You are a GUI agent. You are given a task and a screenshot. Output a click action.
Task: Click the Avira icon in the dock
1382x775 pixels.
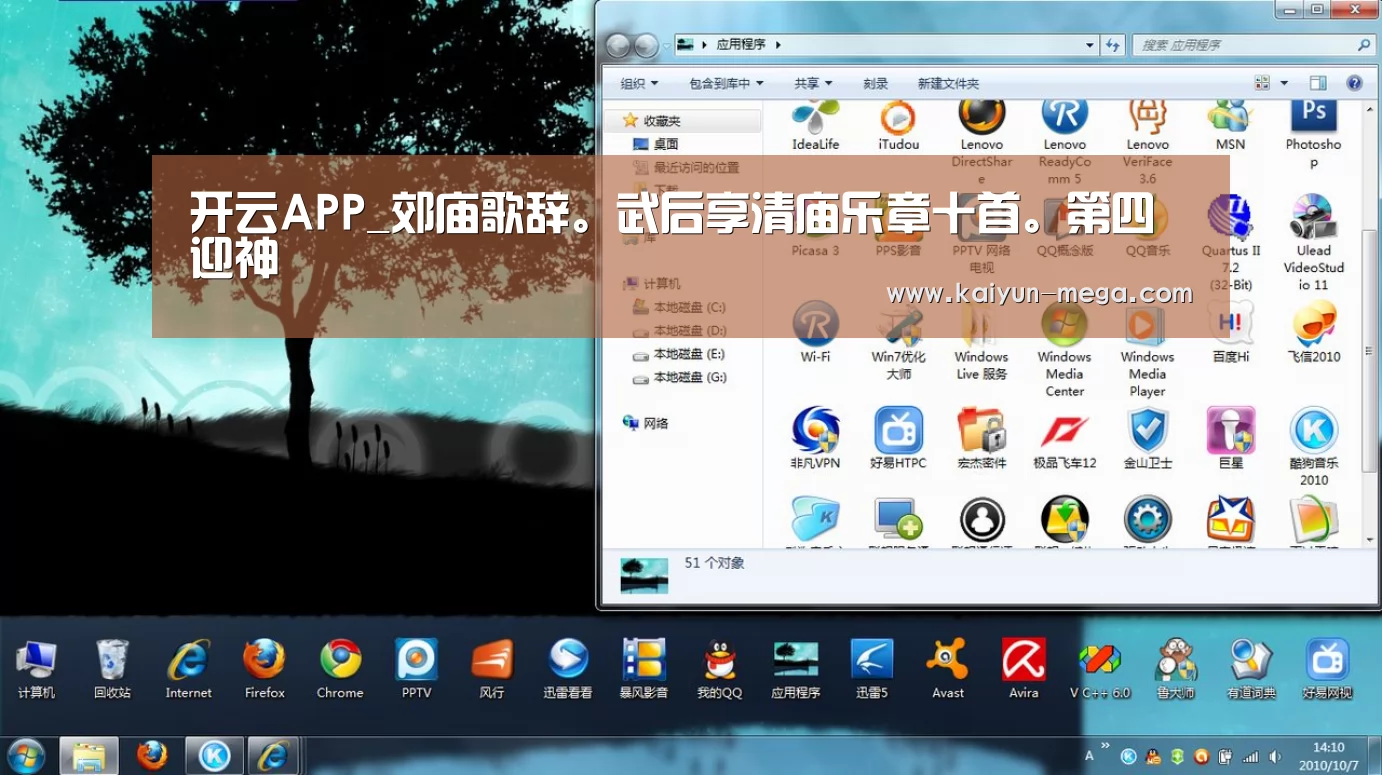pyautogui.click(x=1023, y=668)
